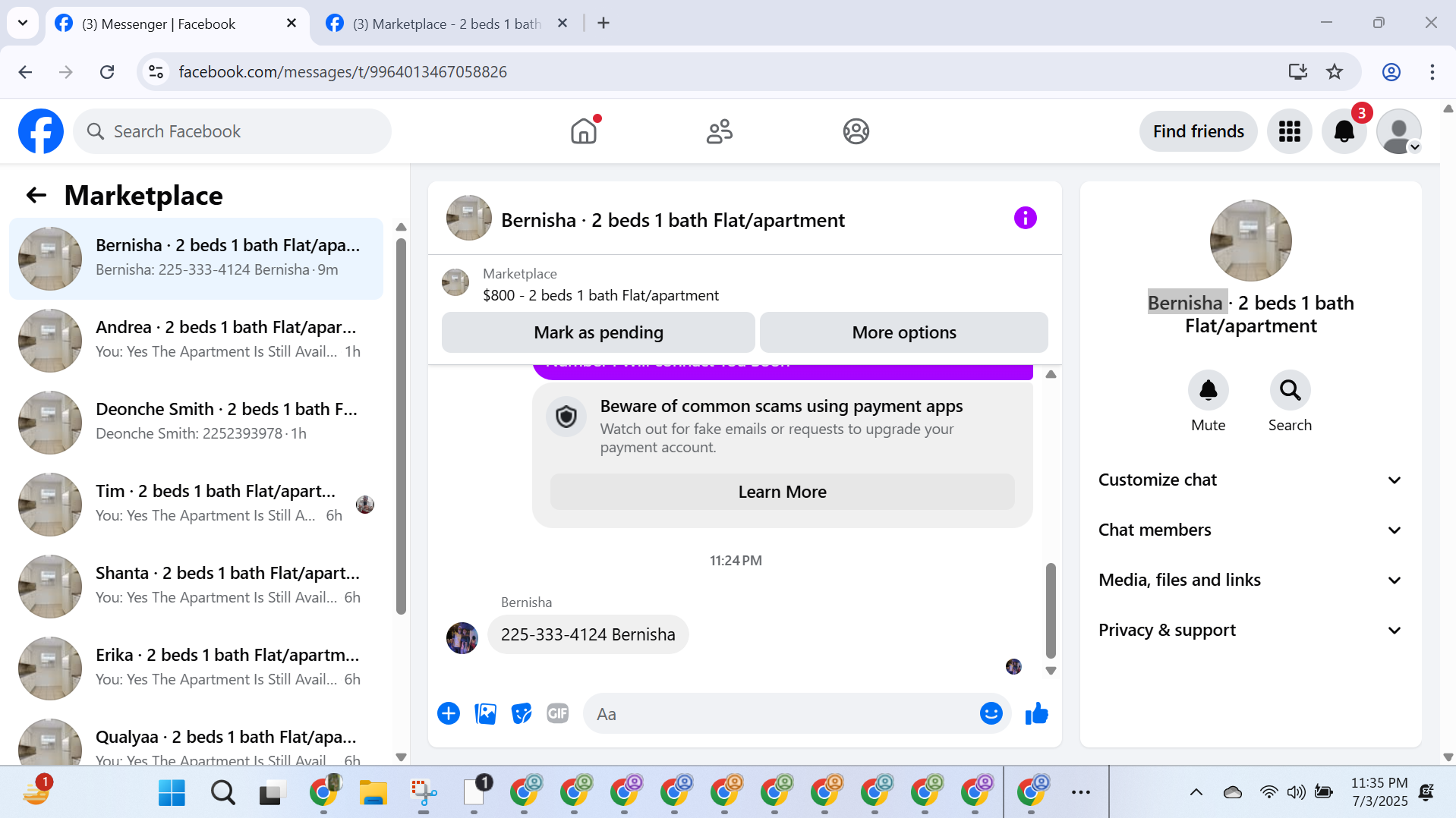Open the Groups icon in top navigation
This screenshot has width=1456, height=818.
tap(856, 131)
